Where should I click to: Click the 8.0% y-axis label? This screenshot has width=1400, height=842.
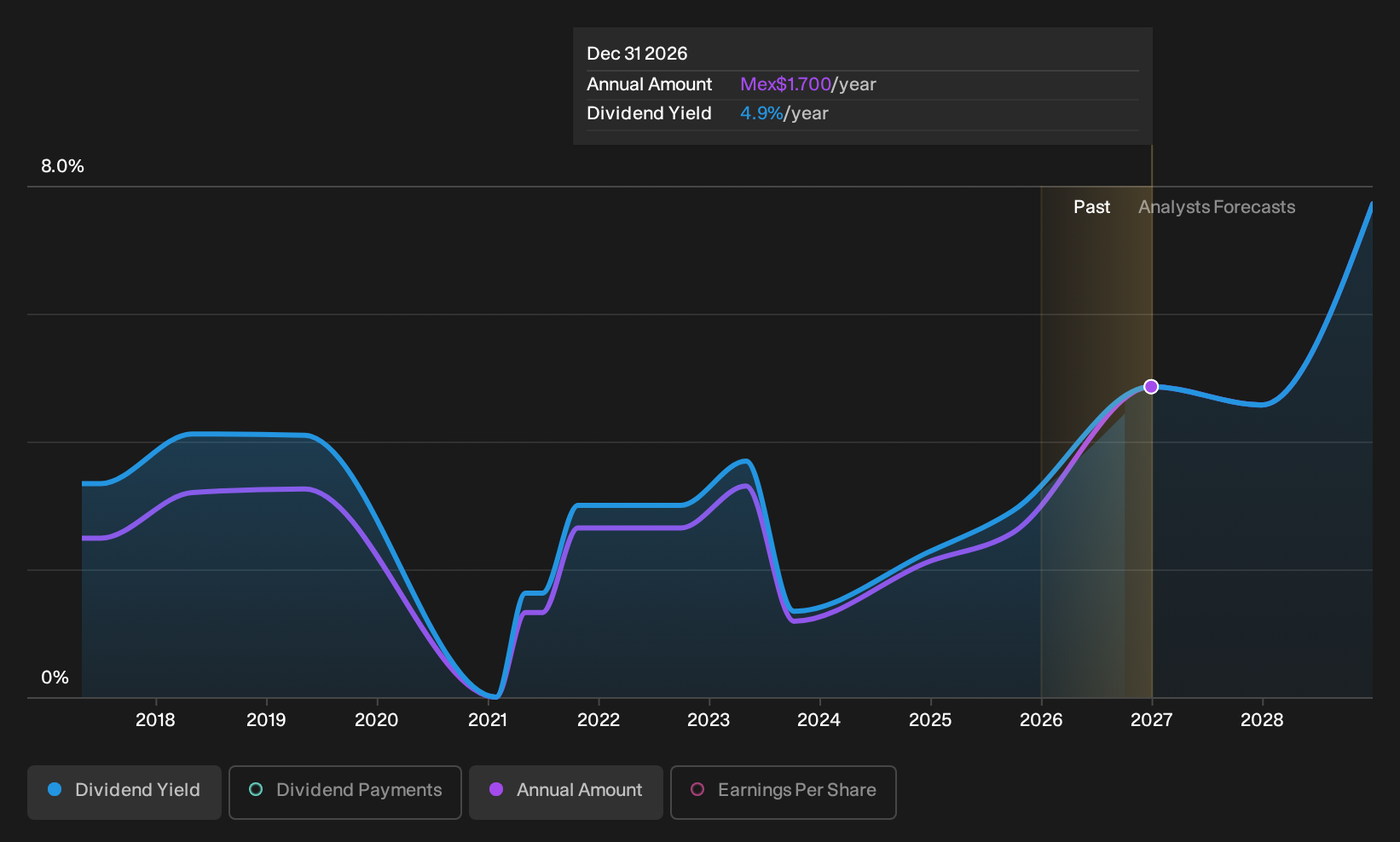pos(62,166)
